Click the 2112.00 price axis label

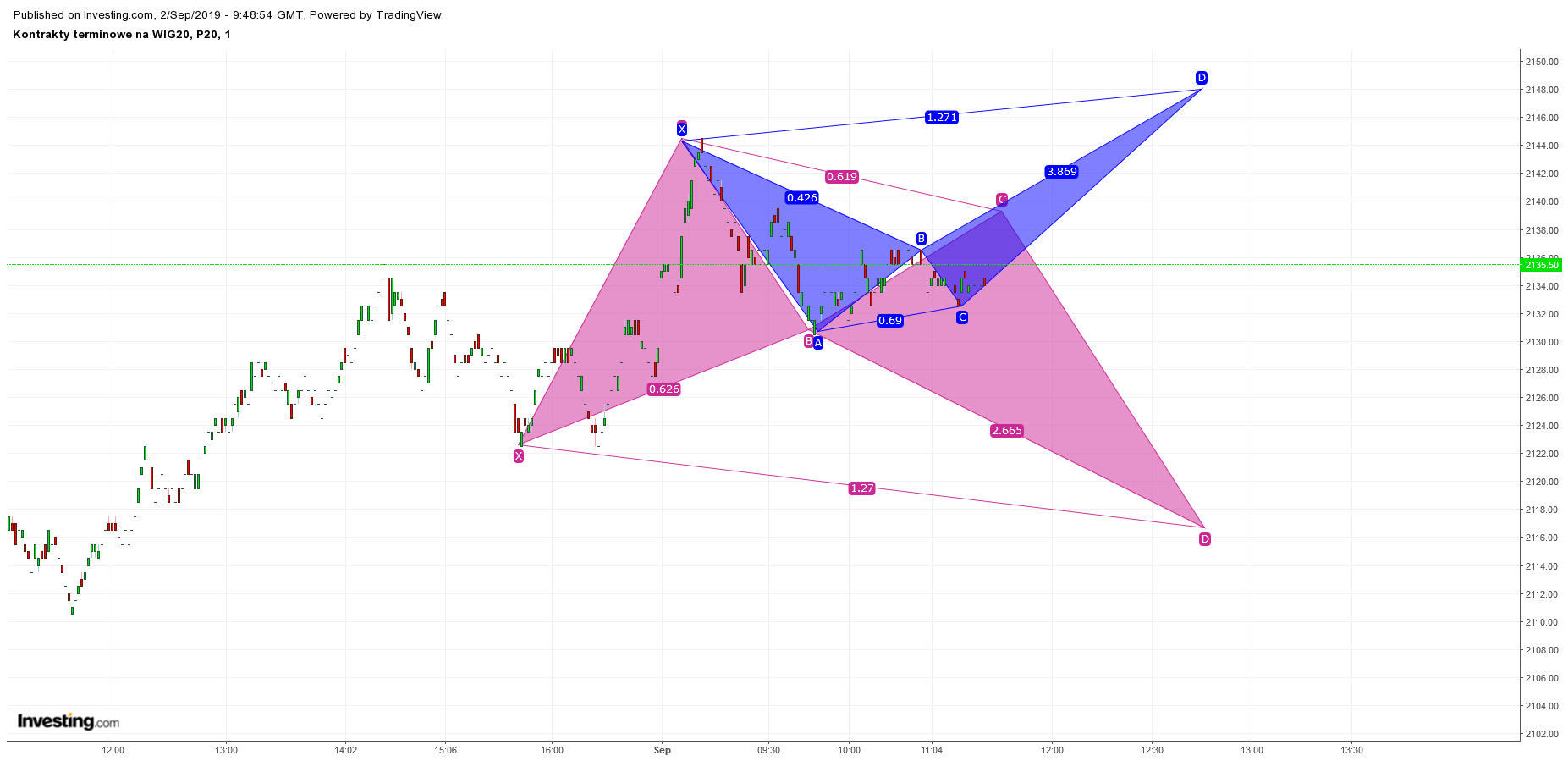pyautogui.click(x=1542, y=594)
